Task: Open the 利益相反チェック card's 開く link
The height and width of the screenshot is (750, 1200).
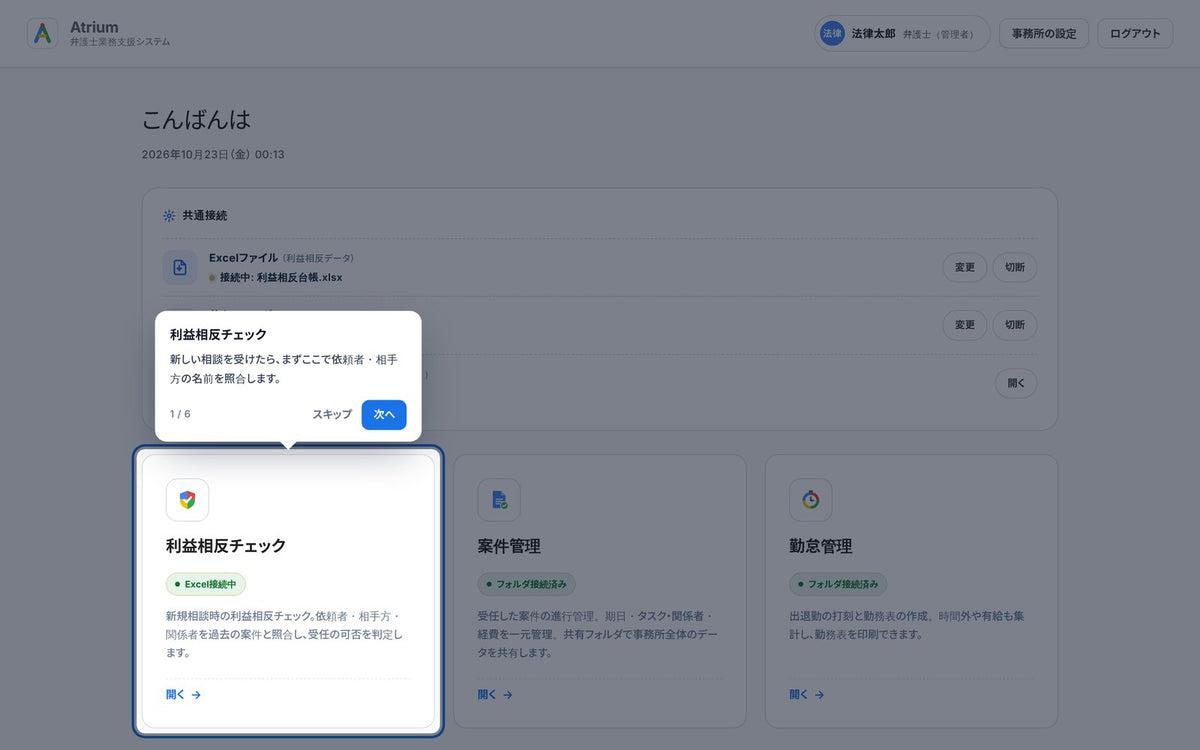Action: [184, 694]
